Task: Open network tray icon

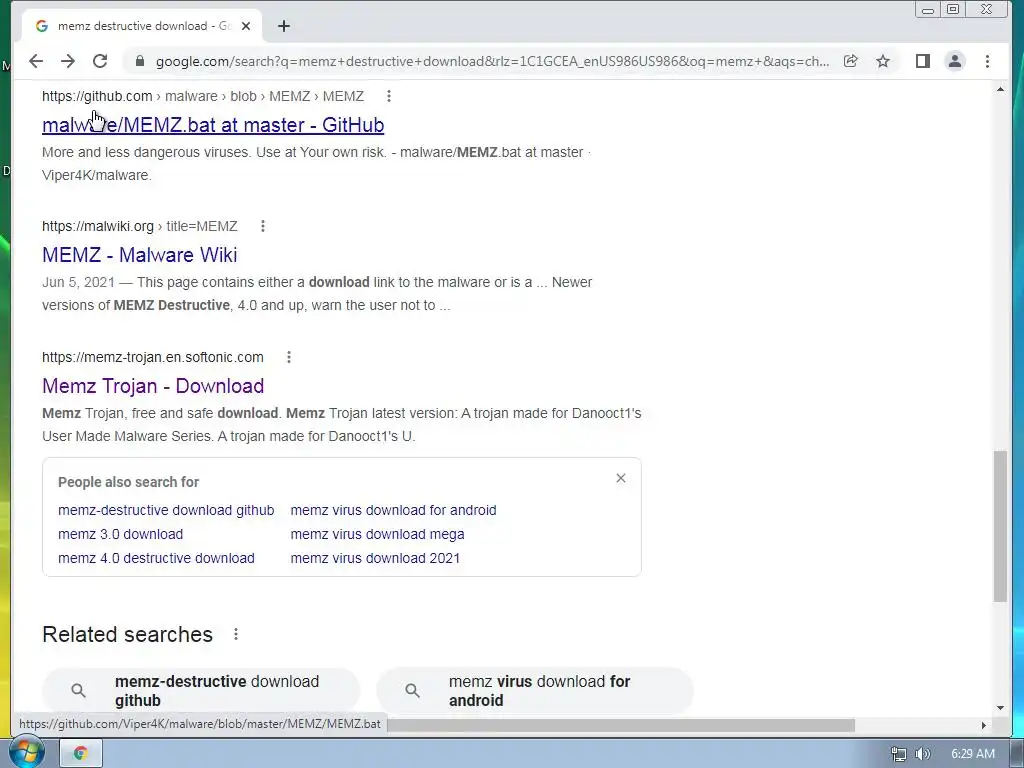Action: click(x=899, y=754)
